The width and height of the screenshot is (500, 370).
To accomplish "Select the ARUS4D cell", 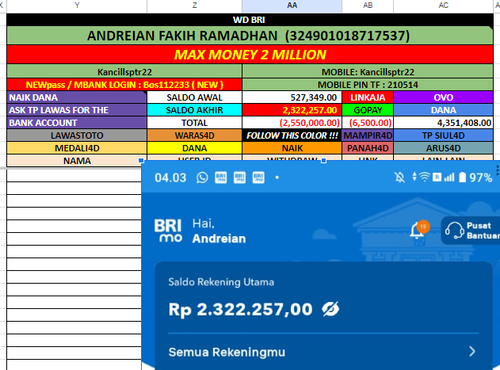I will [443, 148].
